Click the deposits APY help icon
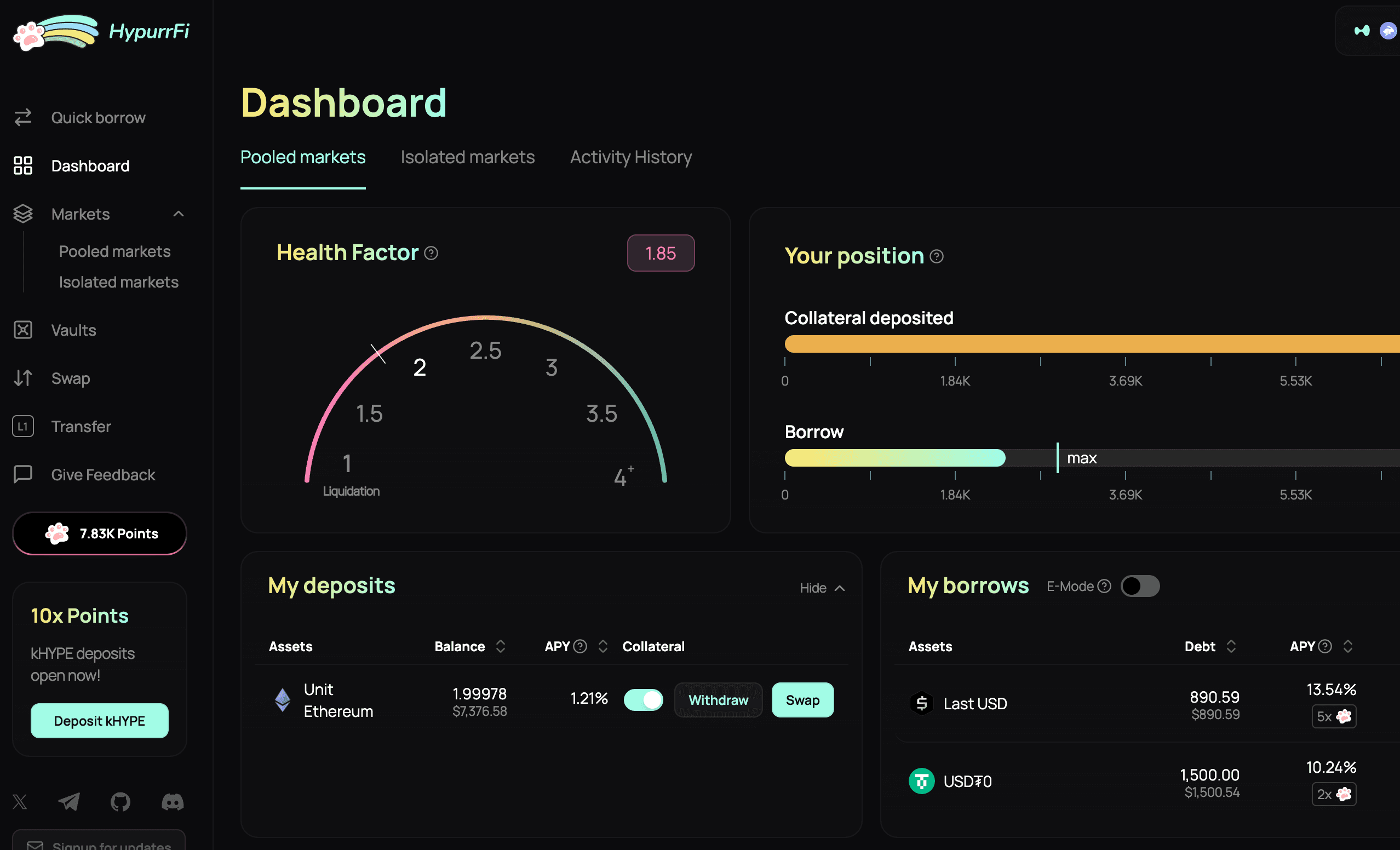This screenshot has width=1400, height=850. (x=580, y=647)
